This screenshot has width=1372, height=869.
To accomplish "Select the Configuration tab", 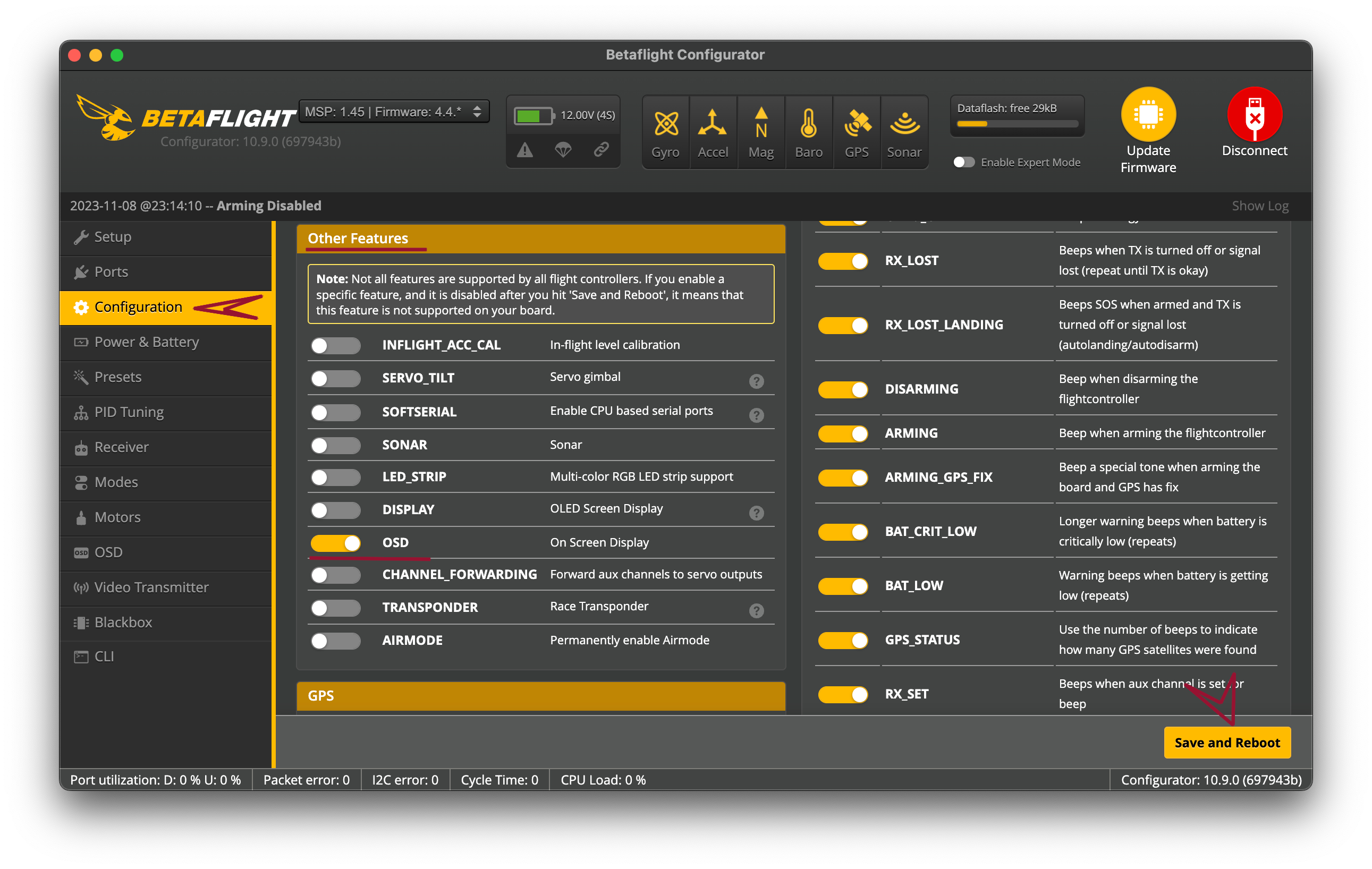I will (x=165, y=308).
